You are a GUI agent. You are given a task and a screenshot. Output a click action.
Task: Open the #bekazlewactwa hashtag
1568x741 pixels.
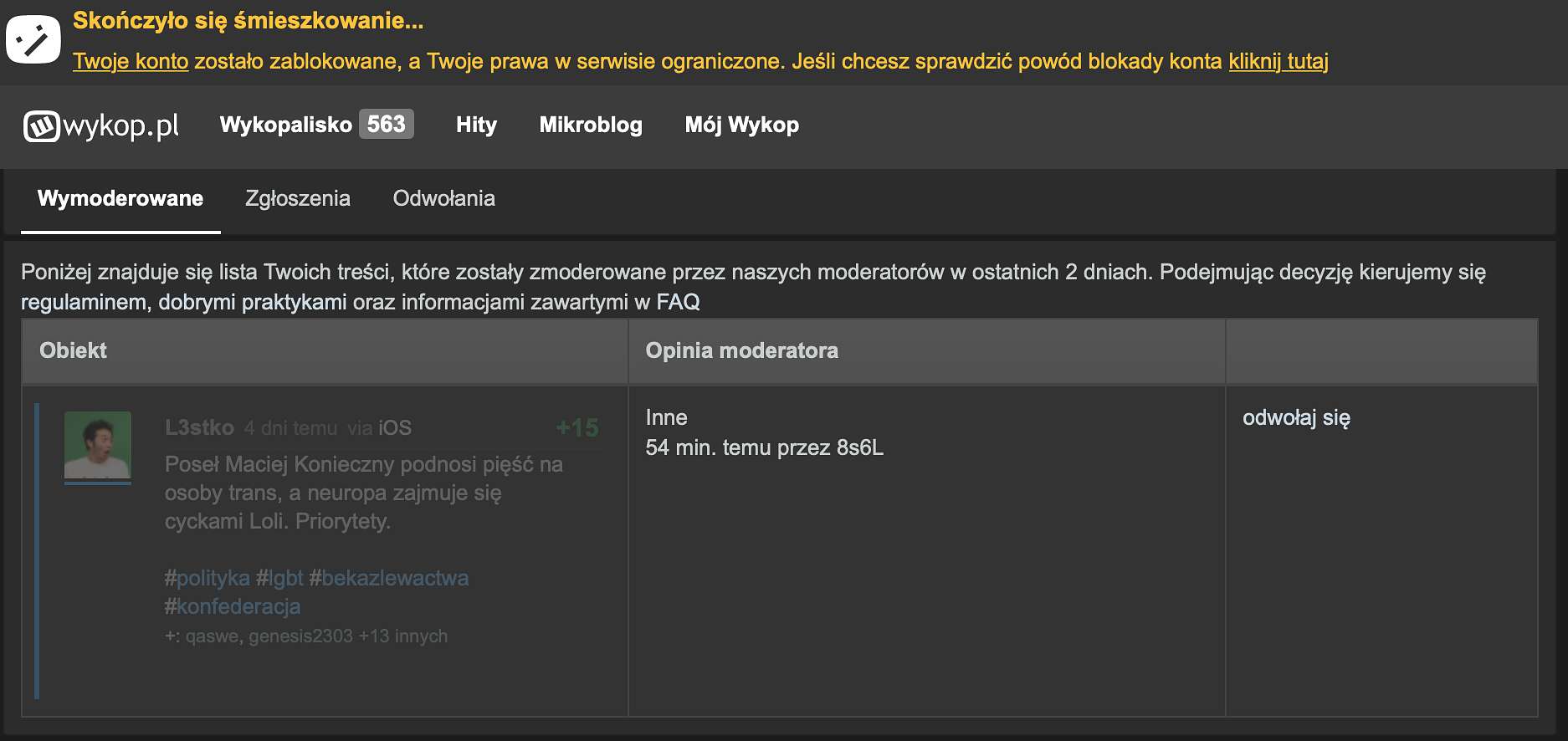389,578
